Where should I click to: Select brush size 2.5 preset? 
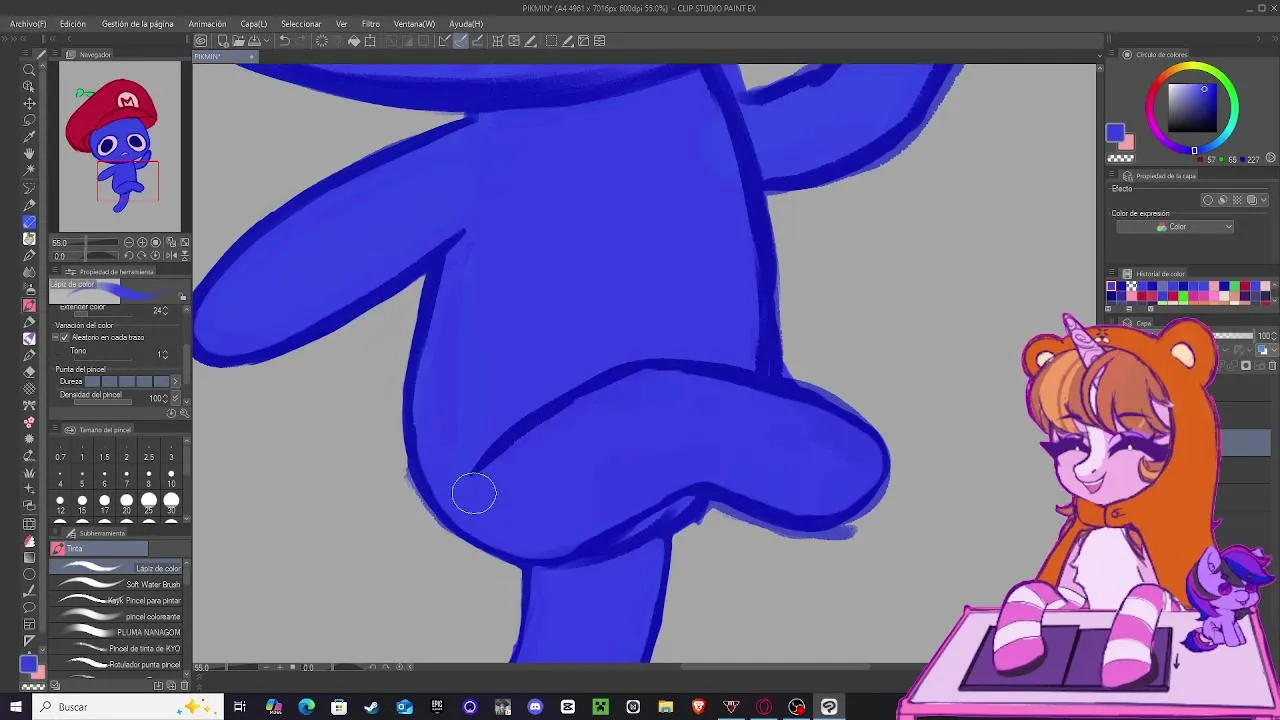coord(148,452)
